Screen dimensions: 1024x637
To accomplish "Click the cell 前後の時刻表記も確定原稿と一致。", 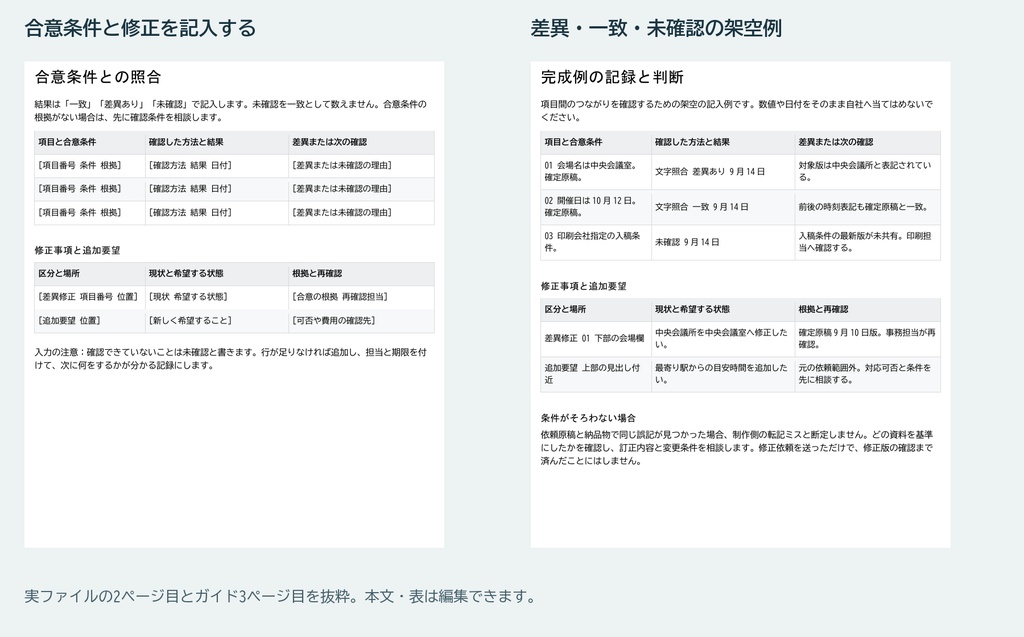I will tap(867, 206).
